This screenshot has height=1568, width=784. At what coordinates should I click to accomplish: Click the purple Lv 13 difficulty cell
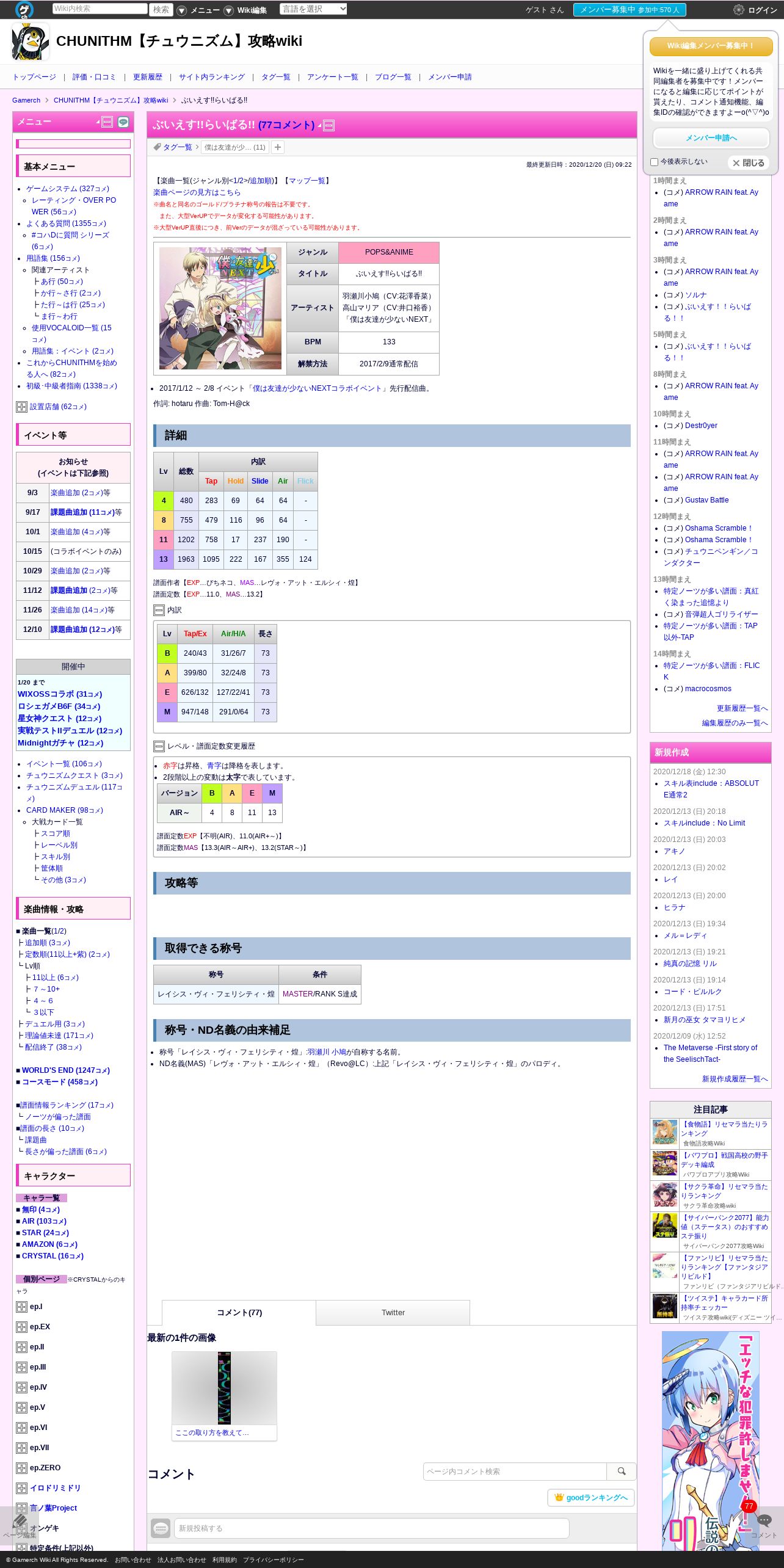click(x=164, y=559)
